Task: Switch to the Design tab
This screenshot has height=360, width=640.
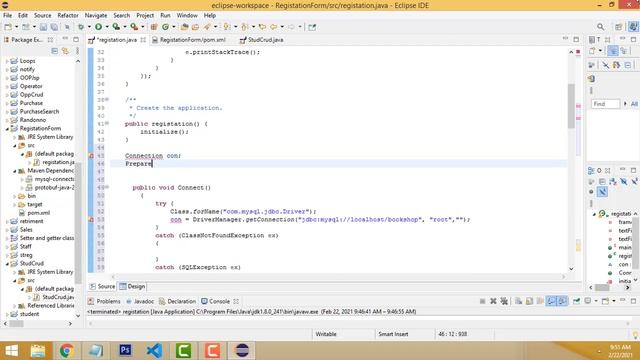Action: point(132,287)
